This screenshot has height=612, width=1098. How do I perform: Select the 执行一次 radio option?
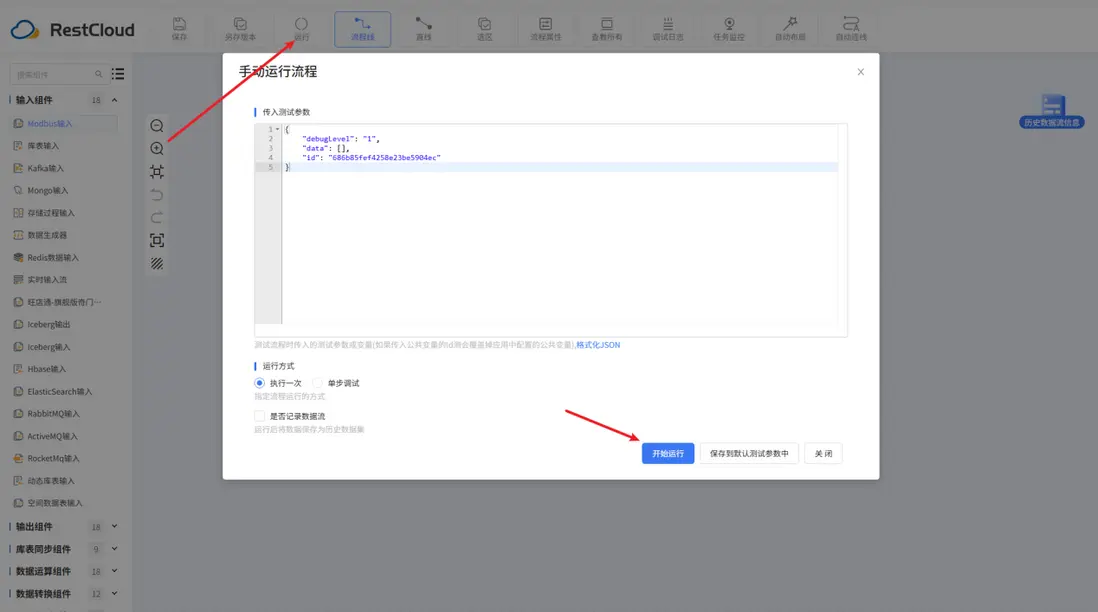[259, 383]
